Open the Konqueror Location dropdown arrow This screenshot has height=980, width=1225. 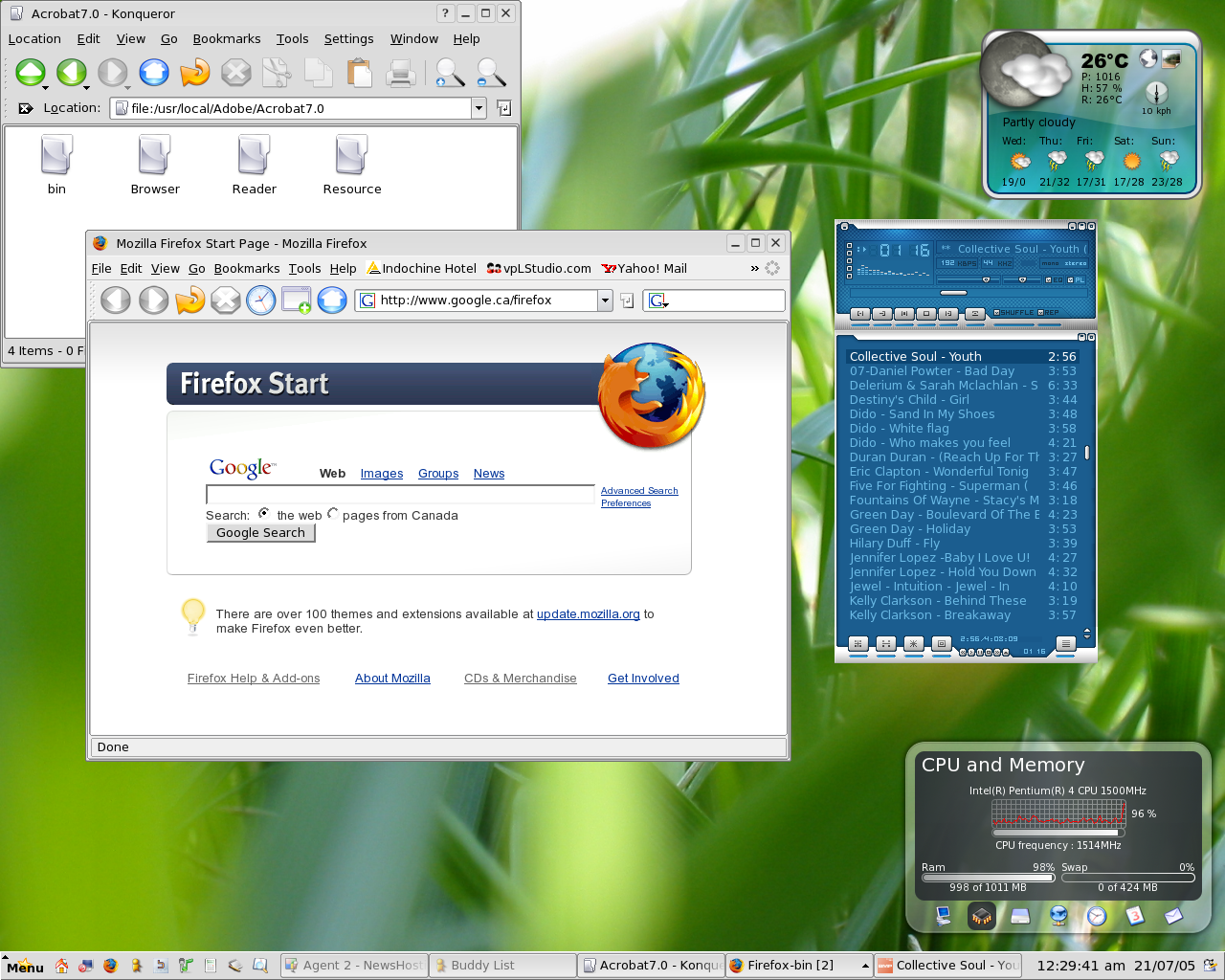(x=479, y=108)
